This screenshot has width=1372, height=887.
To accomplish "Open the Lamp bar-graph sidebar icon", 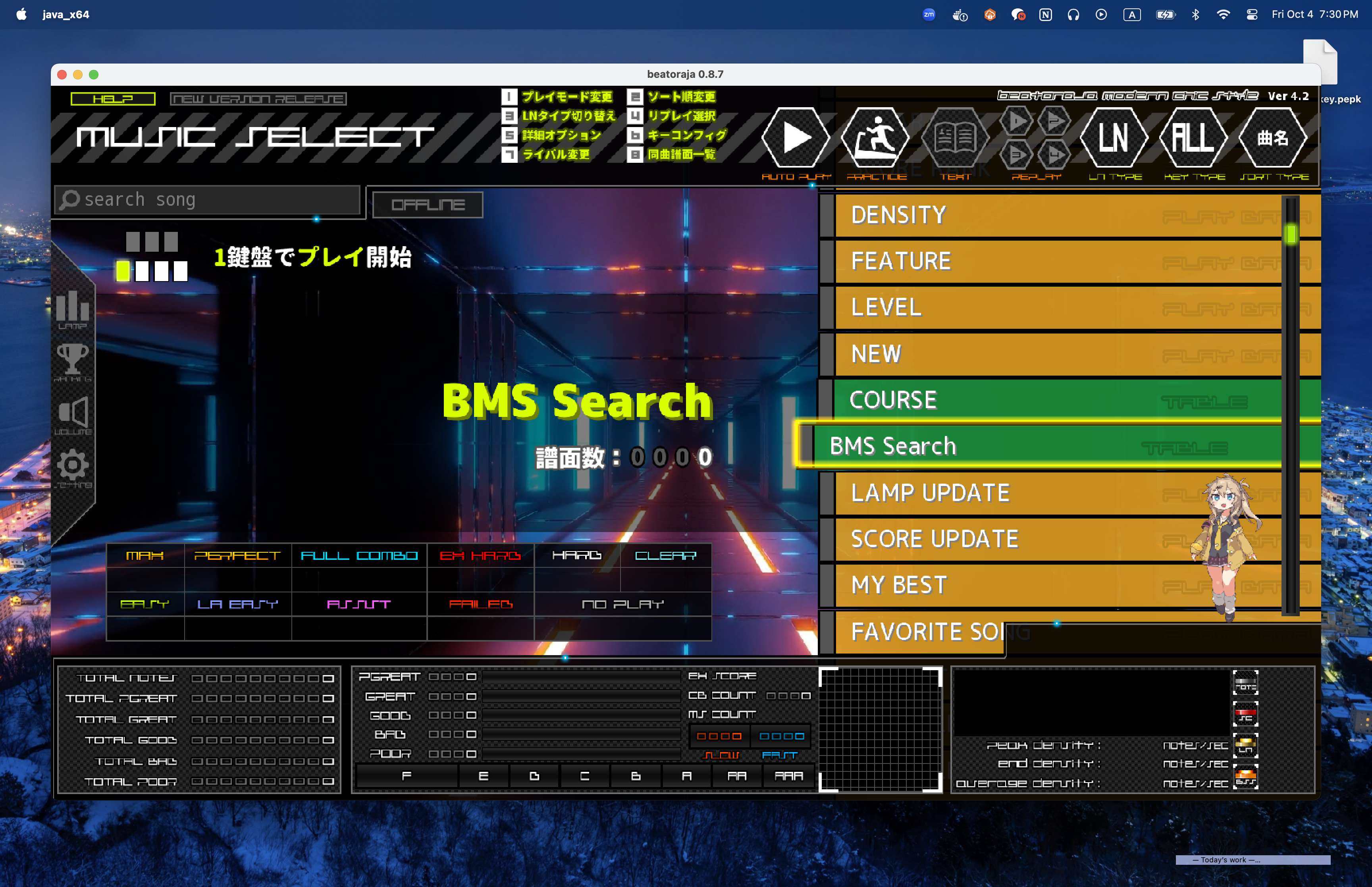I will [73, 308].
